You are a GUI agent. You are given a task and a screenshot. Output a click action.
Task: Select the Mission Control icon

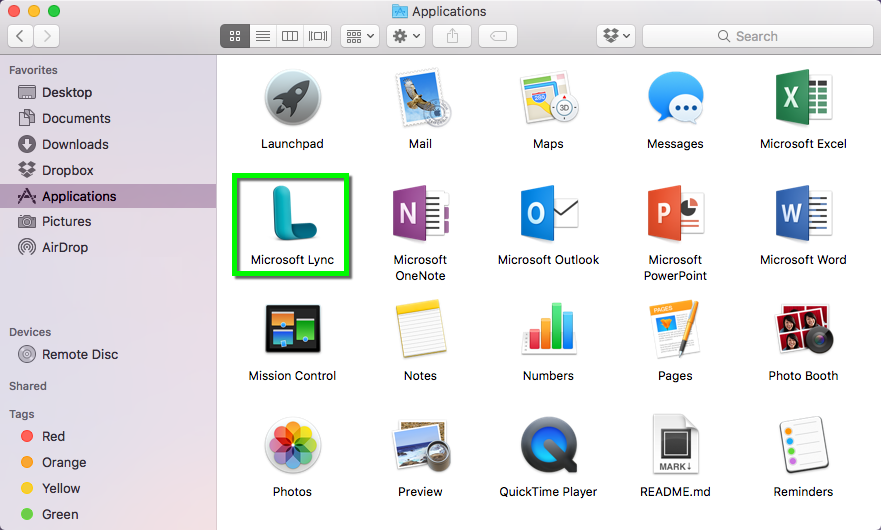(292, 329)
